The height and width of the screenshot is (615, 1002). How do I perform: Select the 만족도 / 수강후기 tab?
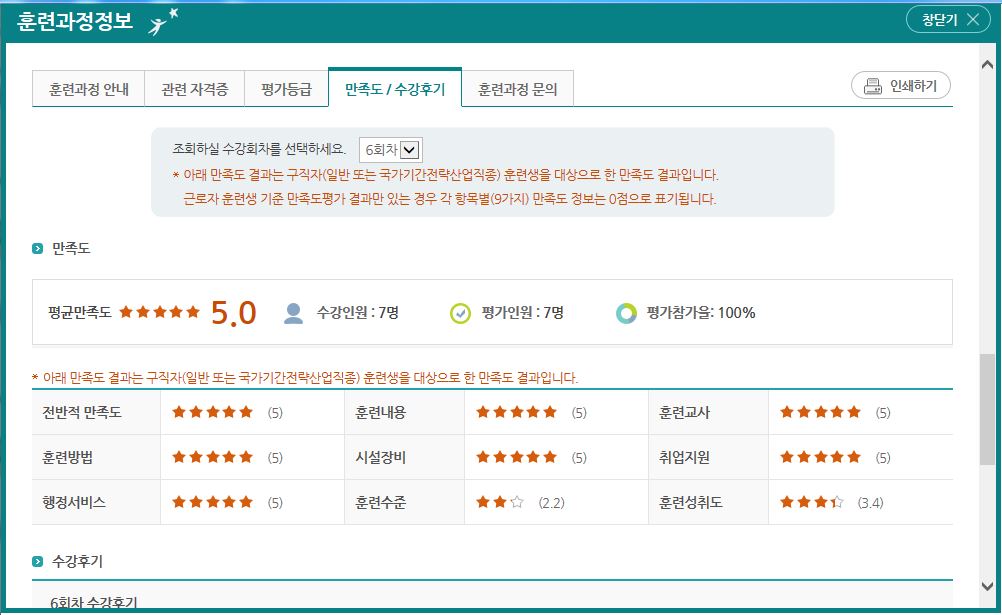(394, 89)
